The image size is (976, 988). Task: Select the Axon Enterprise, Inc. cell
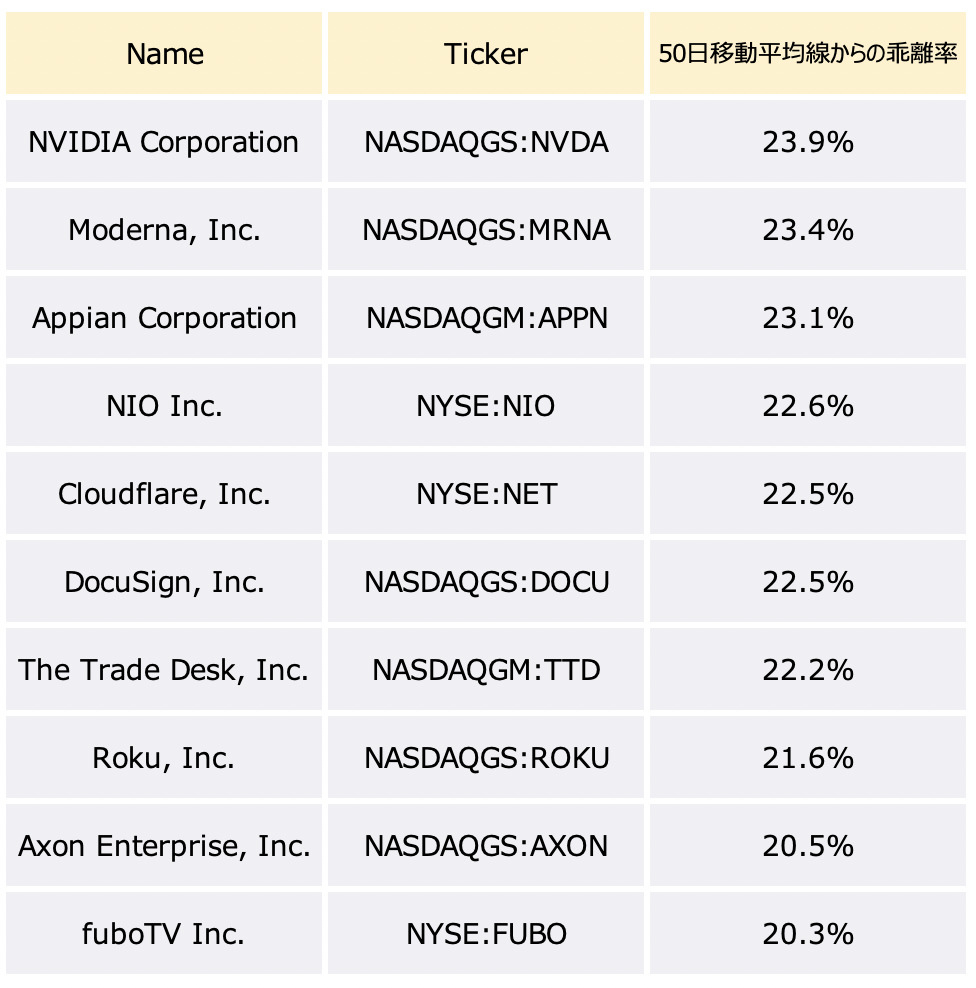pos(164,845)
